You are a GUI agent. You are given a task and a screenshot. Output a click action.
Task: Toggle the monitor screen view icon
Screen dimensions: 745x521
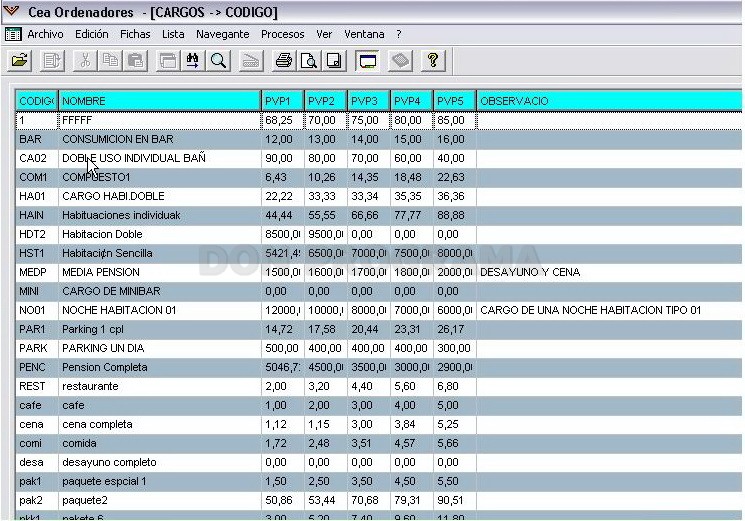(x=367, y=61)
